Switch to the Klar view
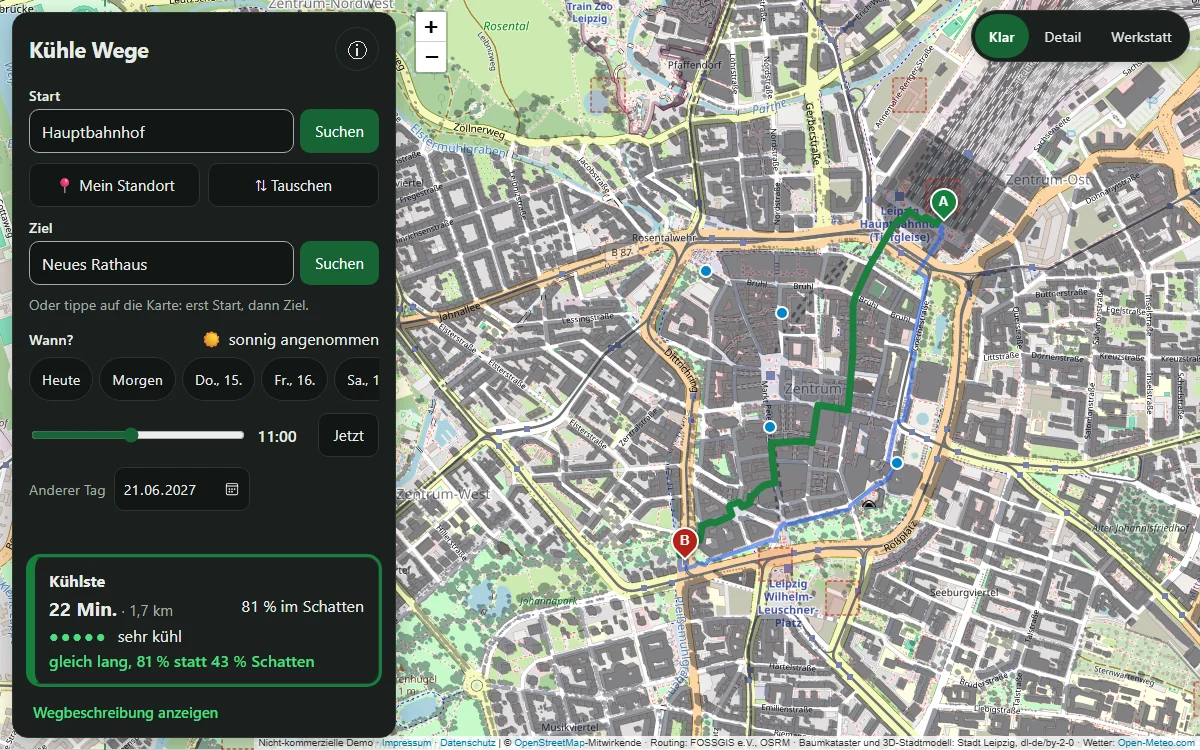Screen dimensions: 1200x750 (1001, 37)
